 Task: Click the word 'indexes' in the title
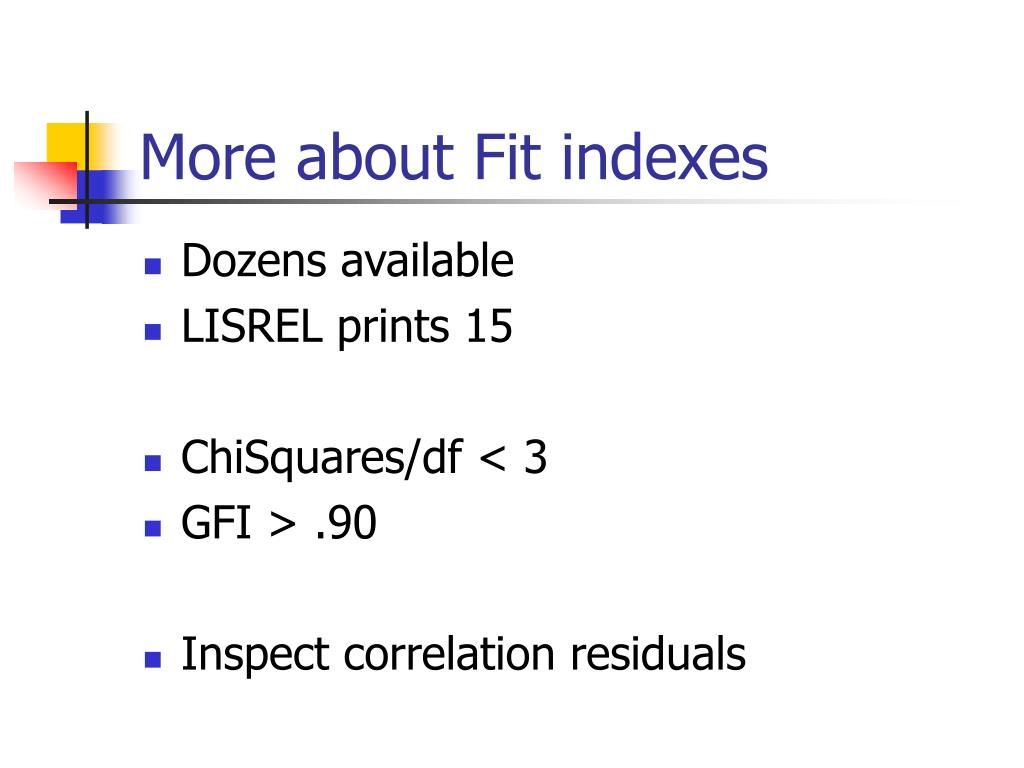tap(664, 157)
